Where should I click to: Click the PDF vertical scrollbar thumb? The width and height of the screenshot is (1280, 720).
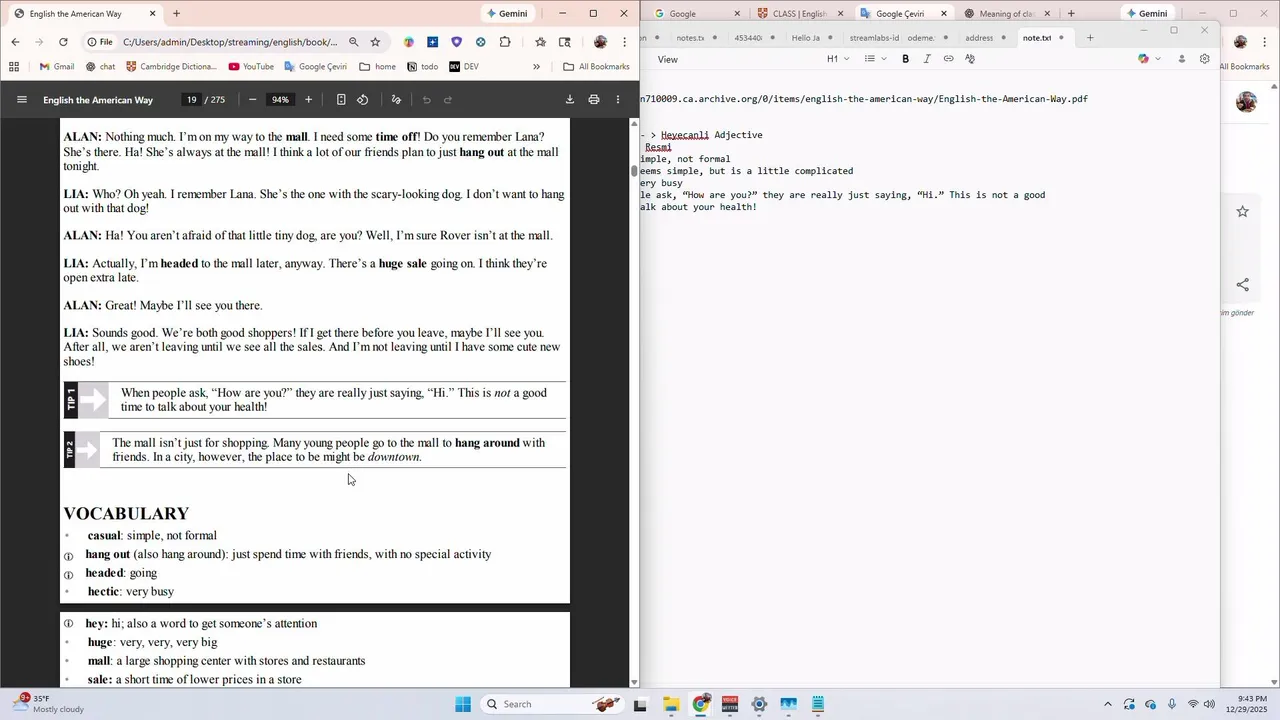point(633,170)
